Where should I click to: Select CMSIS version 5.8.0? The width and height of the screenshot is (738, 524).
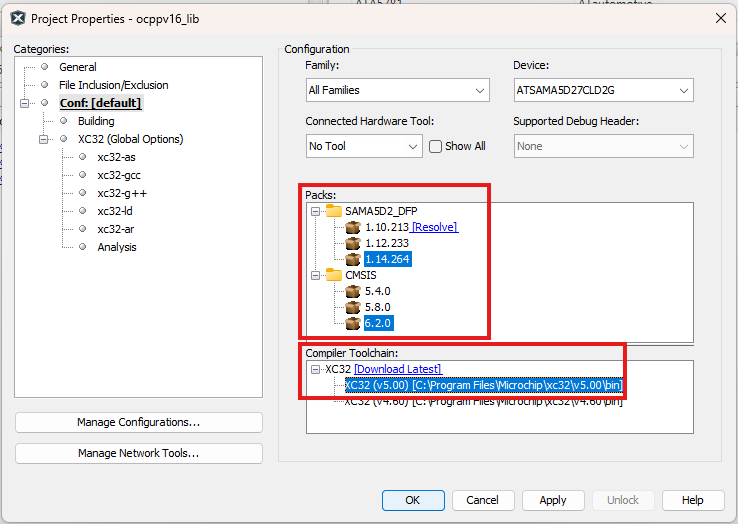click(x=377, y=307)
